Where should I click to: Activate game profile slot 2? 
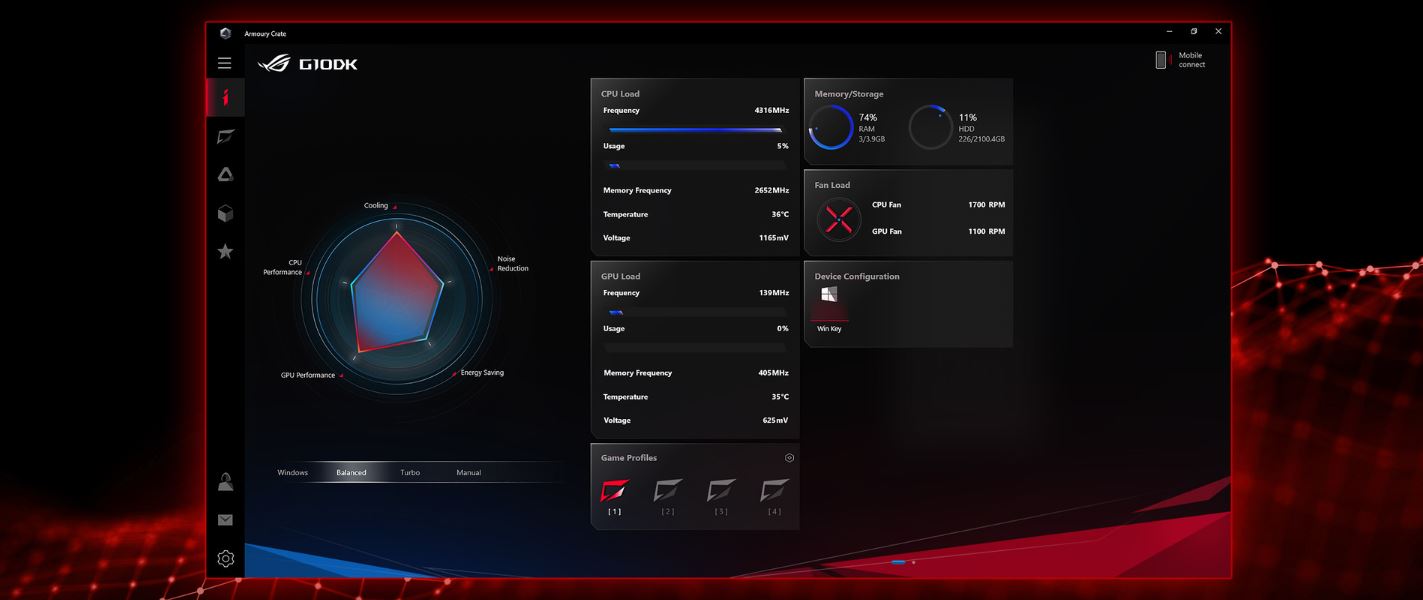668,491
